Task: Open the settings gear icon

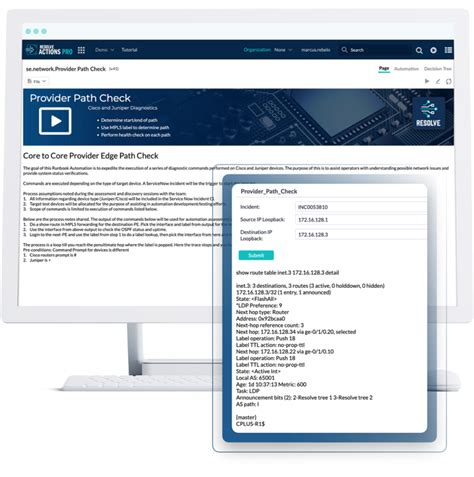Action: click(433, 50)
